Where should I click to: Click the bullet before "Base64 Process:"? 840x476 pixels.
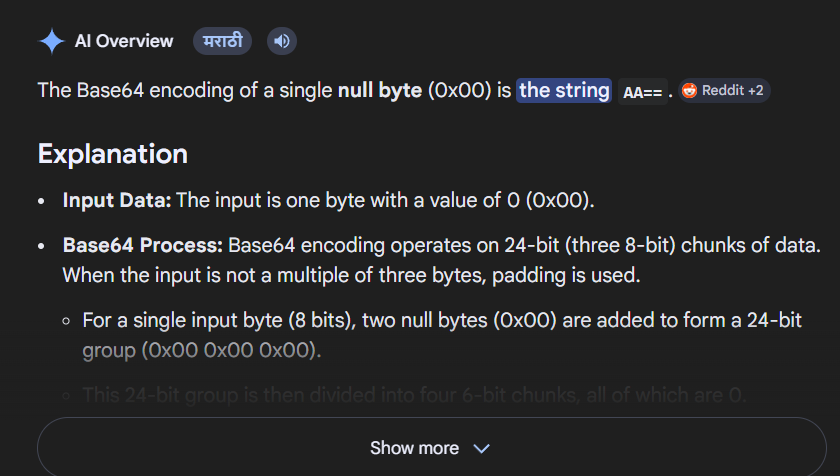tap(42, 247)
